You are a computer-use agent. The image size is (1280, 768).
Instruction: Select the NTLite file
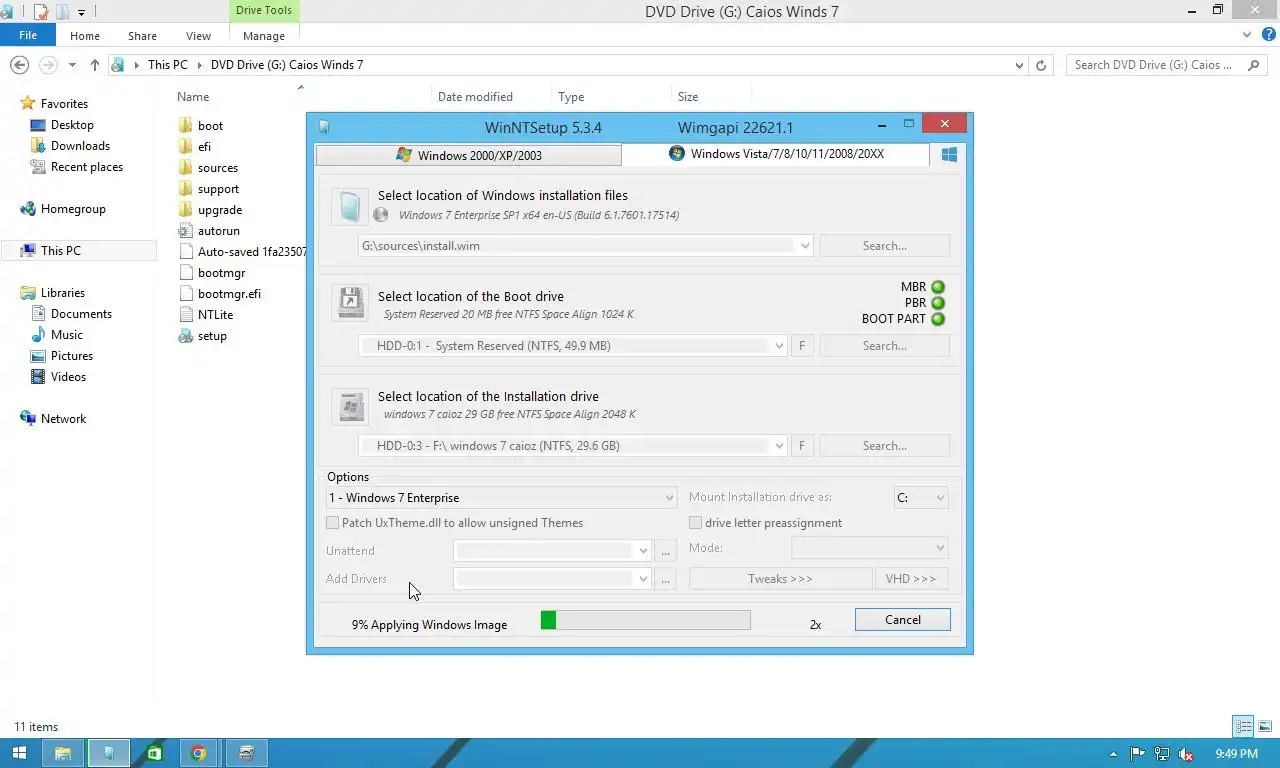coord(215,314)
